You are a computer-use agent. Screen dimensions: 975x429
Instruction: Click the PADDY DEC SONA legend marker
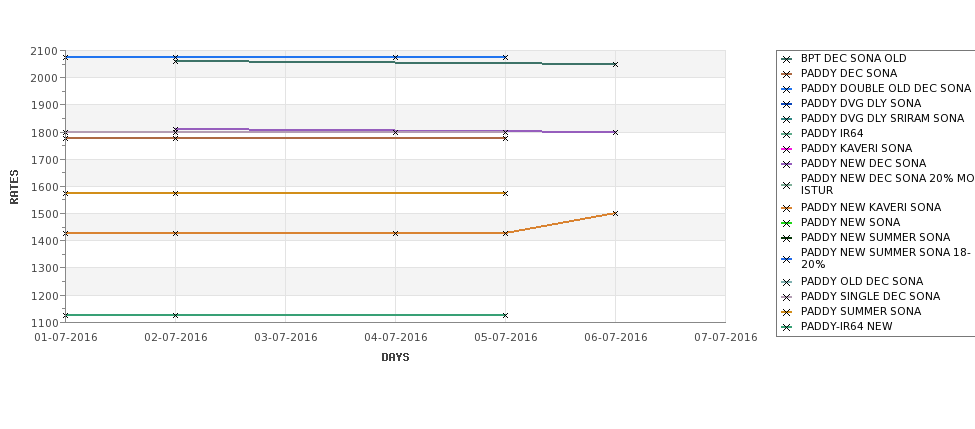[787, 74]
